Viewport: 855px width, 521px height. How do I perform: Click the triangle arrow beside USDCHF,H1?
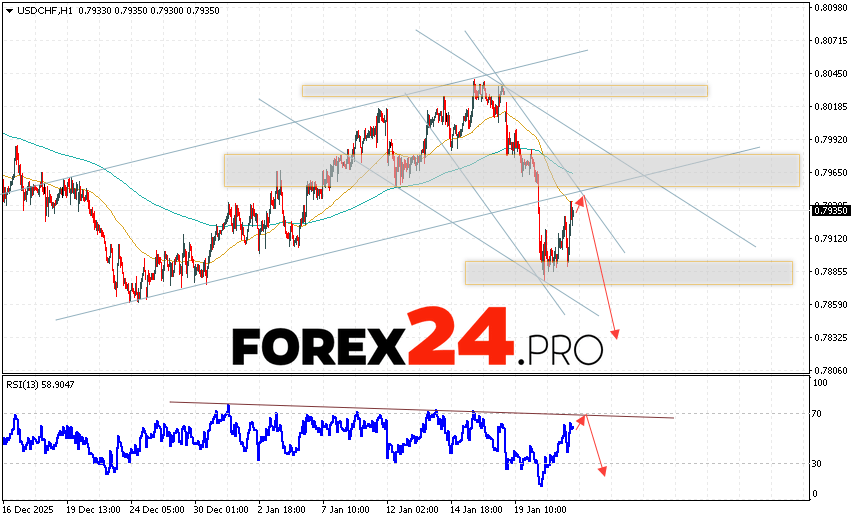pyautogui.click(x=8, y=10)
